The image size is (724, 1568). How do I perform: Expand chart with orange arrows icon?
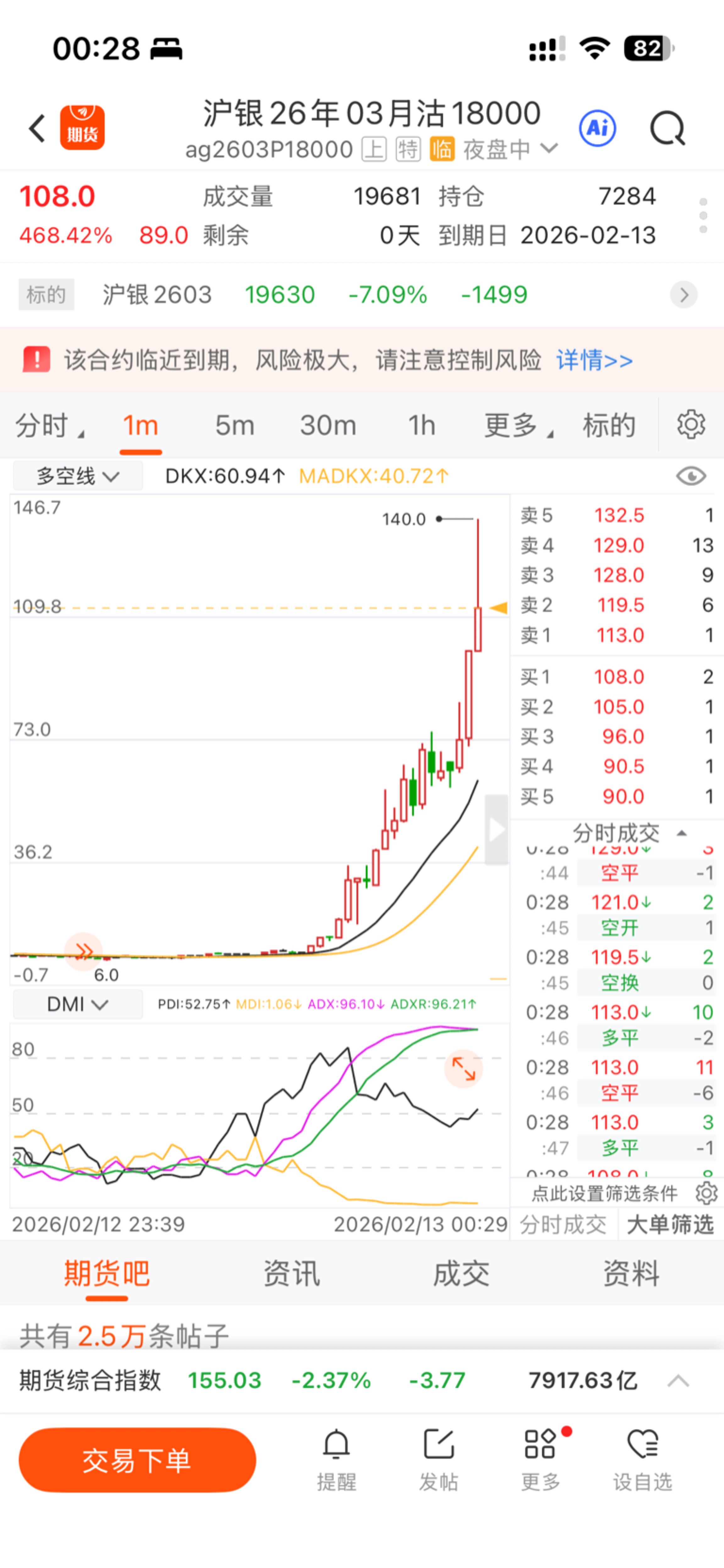pos(463,1069)
